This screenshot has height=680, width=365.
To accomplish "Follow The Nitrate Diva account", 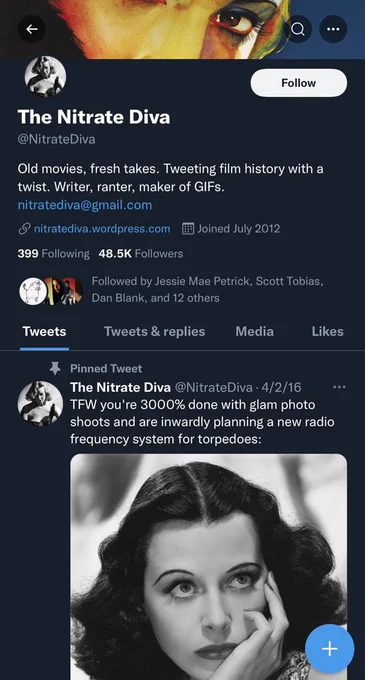I will (299, 83).
